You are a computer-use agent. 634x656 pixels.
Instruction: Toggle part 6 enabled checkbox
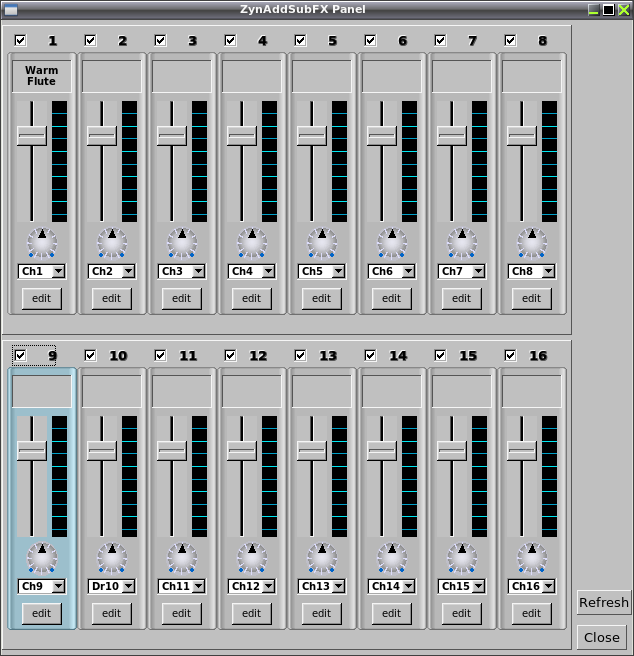[370, 41]
